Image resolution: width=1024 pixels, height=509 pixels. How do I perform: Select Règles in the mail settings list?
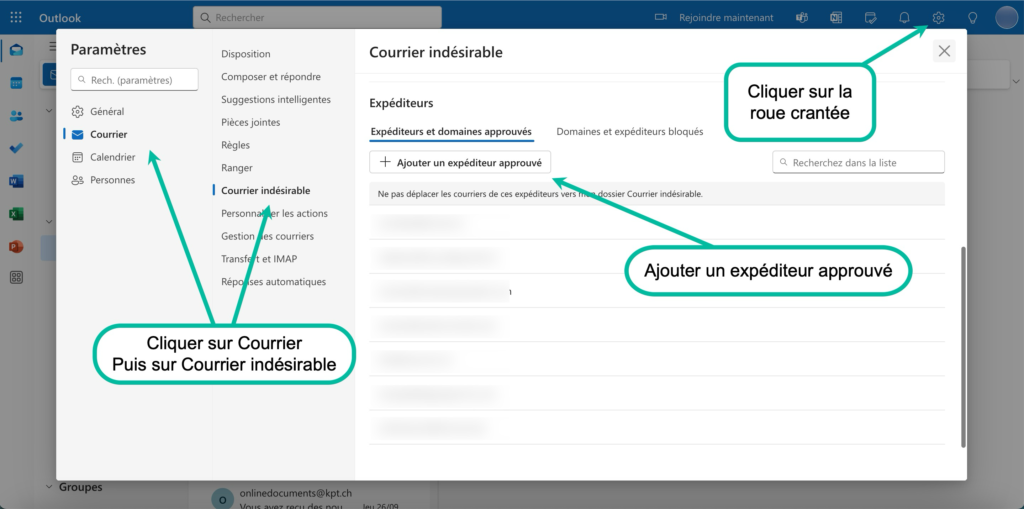point(236,145)
